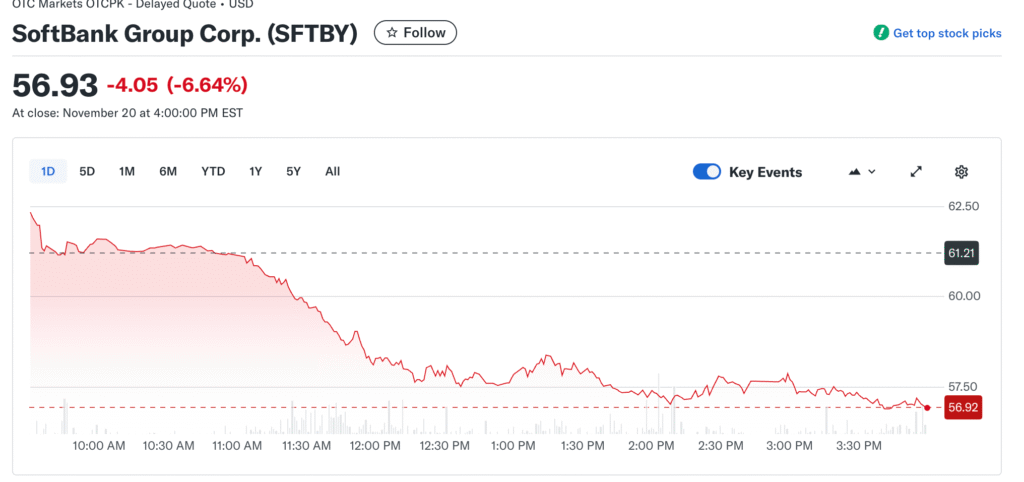Toggle the Key Events switch

tap(707, 172)
